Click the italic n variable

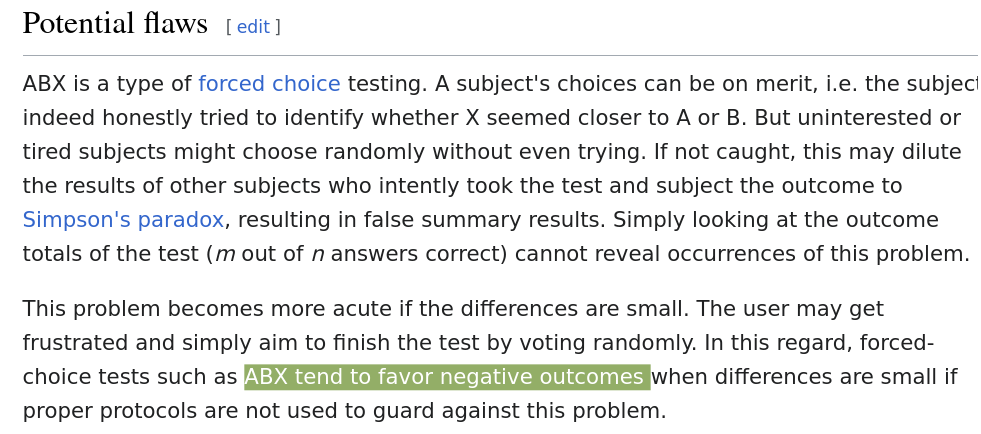tap(317, 254)
